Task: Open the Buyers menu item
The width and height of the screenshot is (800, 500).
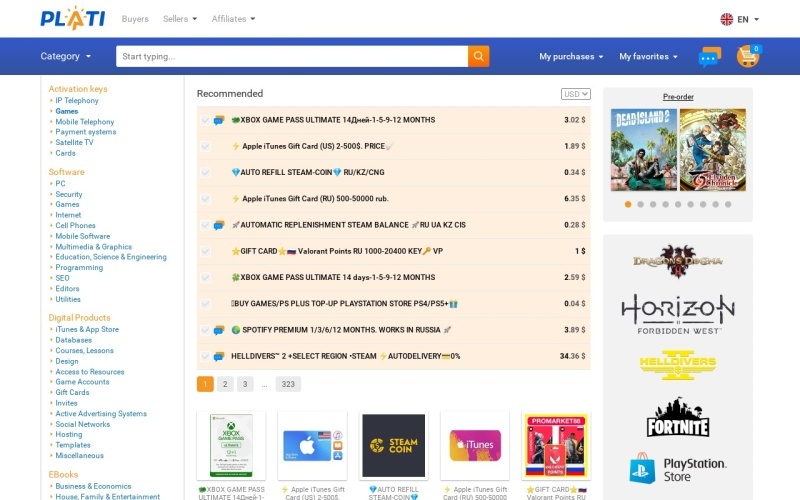Action: [x=135, y=19]
